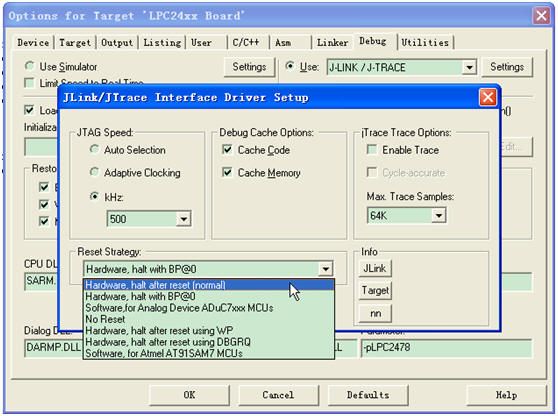The height and width of the screenshot is (416, 558).
Task: Select Auto Selection JTAG speed
Action: click(94, 149)
